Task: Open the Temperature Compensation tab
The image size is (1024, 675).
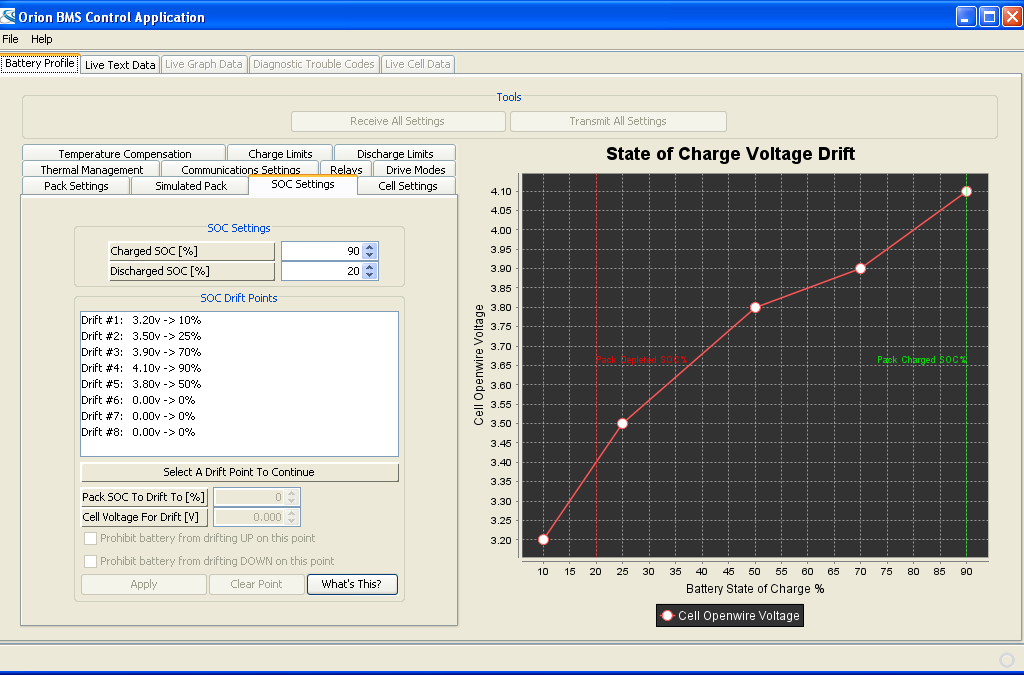Action: 124,153
